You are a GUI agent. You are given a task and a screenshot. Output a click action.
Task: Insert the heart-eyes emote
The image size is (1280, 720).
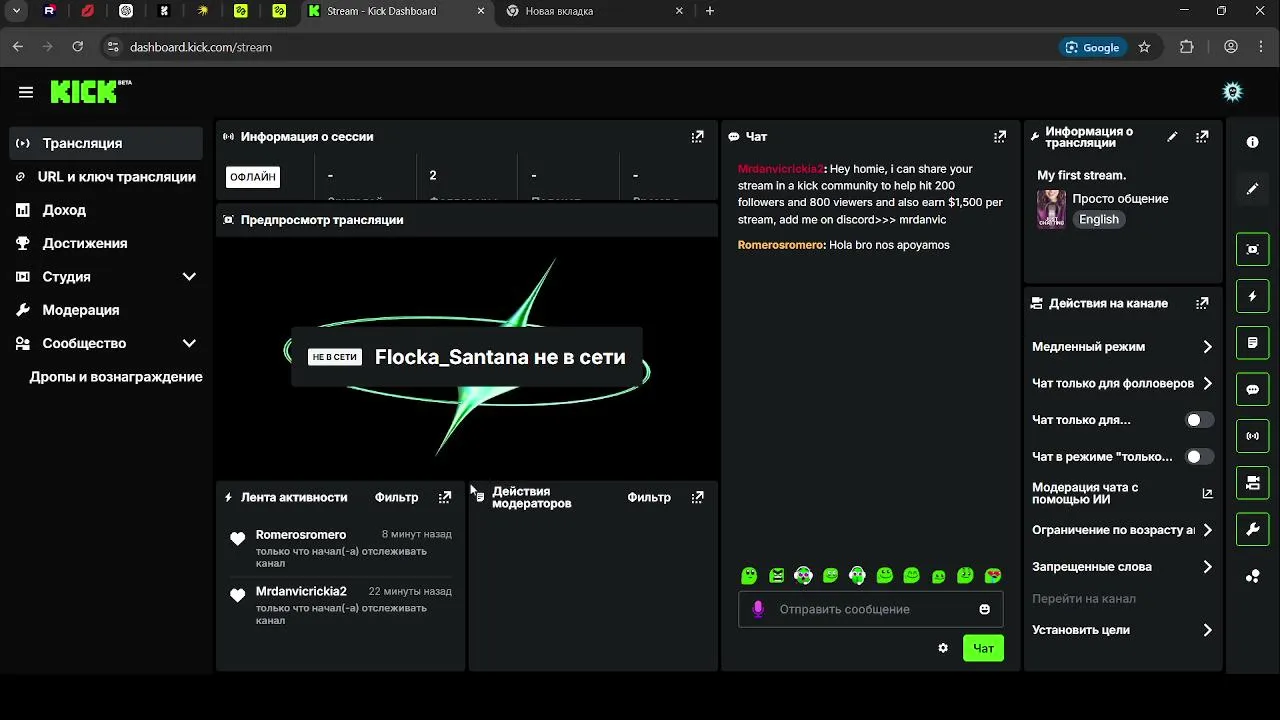(x=993, y=575)
